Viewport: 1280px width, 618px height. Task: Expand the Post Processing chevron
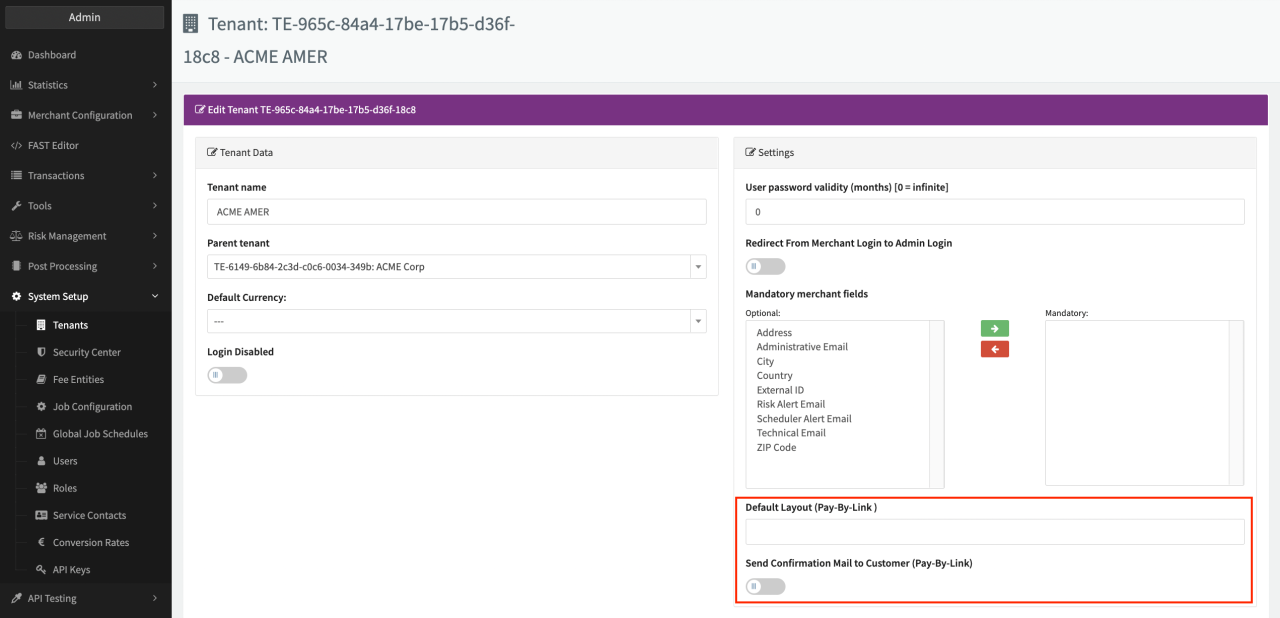click(x=155, y=266)
